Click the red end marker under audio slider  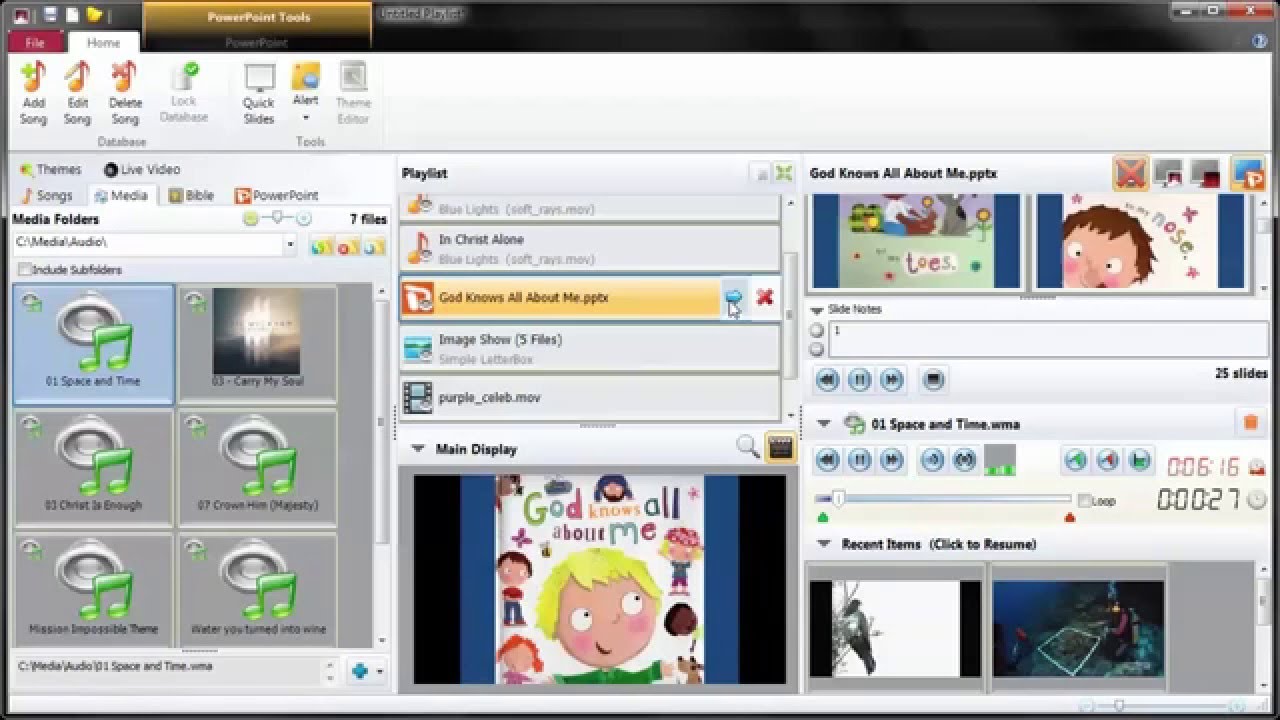tap(1070, 518)
